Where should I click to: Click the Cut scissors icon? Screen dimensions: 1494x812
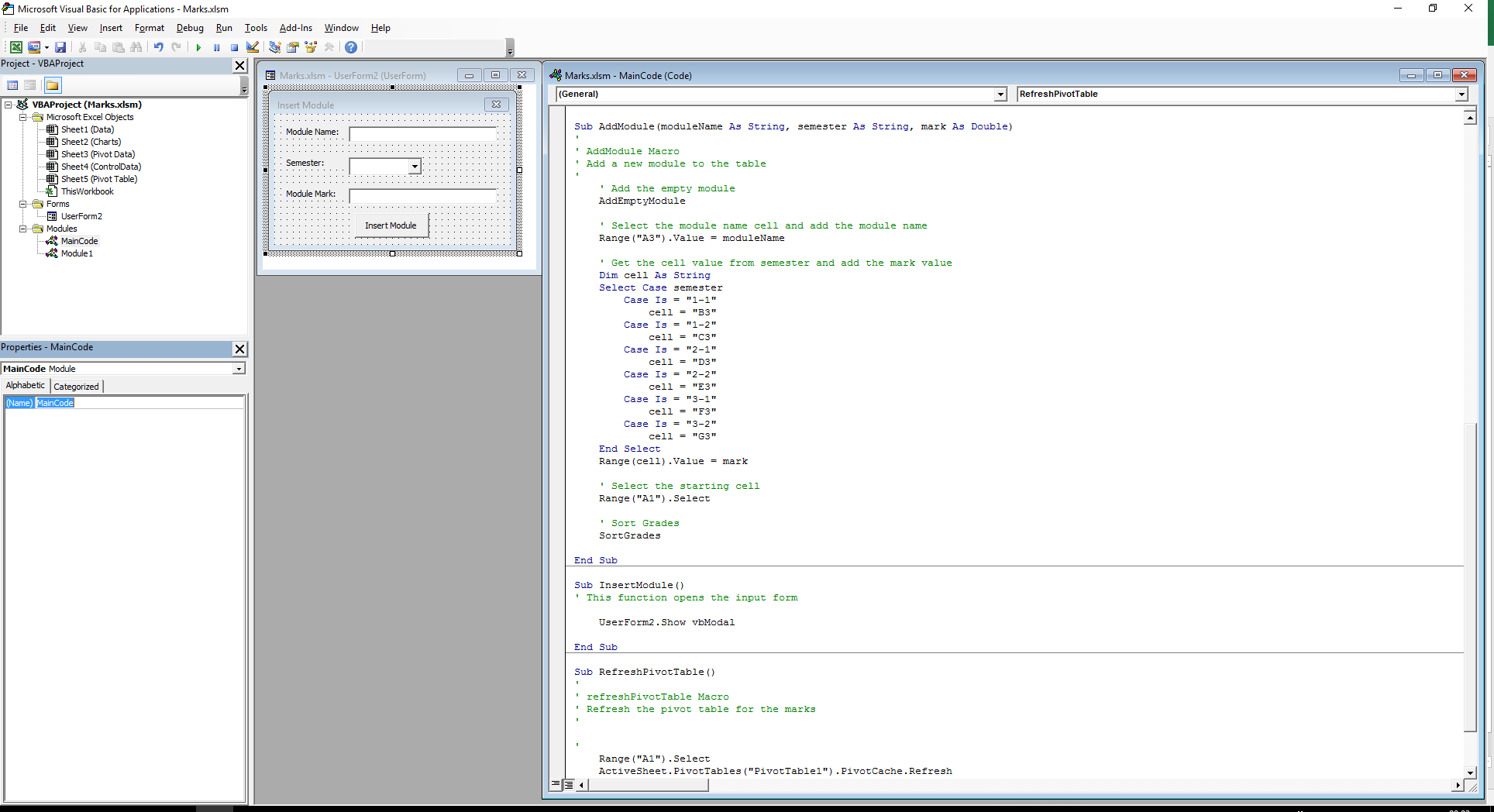coord(82,47)
